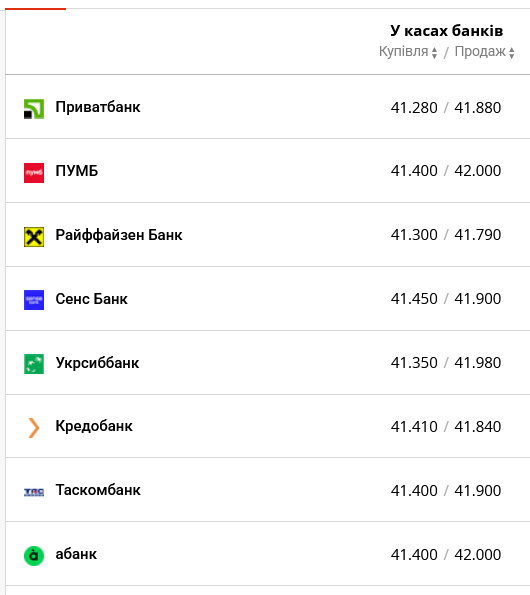The image size is (530, 595).
Task: Open the Приватбанк bank link
Action: point(98,107)
